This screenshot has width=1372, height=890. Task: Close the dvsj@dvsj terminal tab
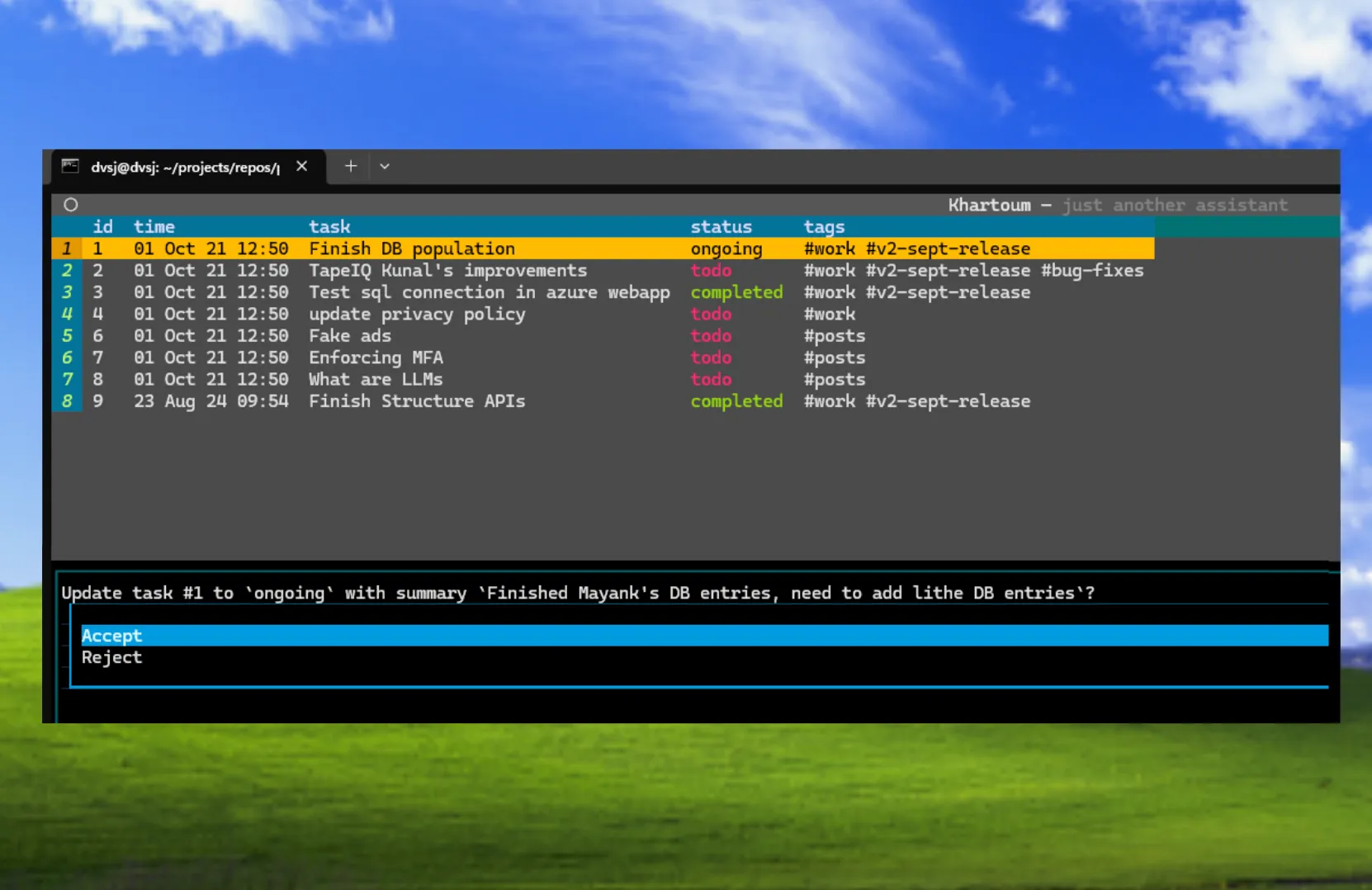pyautogui.click(x=302, y=167)
